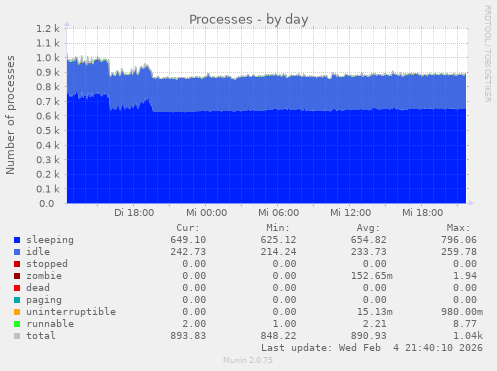
Task: Select the 'dead' legend label
Action: 38,287
